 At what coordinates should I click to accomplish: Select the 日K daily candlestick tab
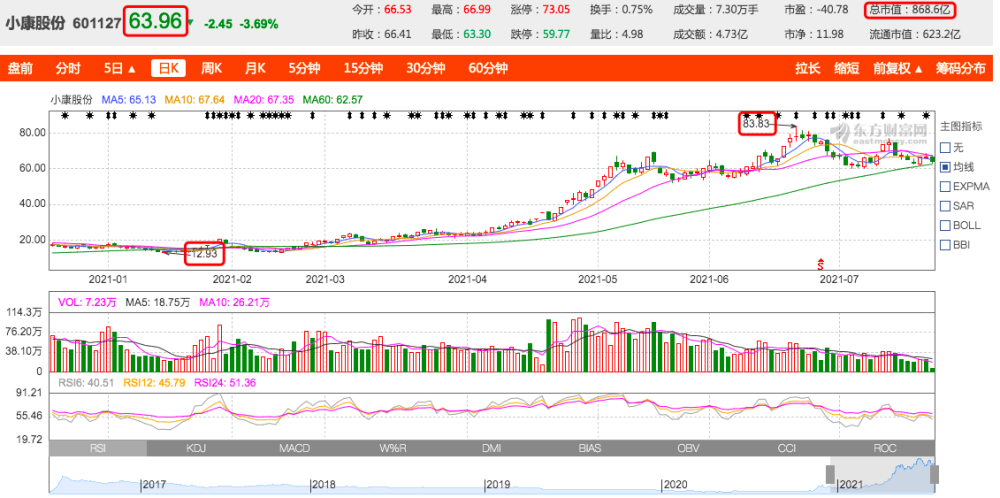click(x=168, y=69)
